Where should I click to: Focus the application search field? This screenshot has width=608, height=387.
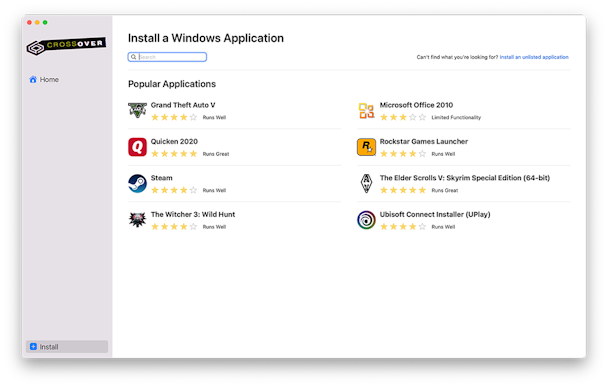[167, 57]
